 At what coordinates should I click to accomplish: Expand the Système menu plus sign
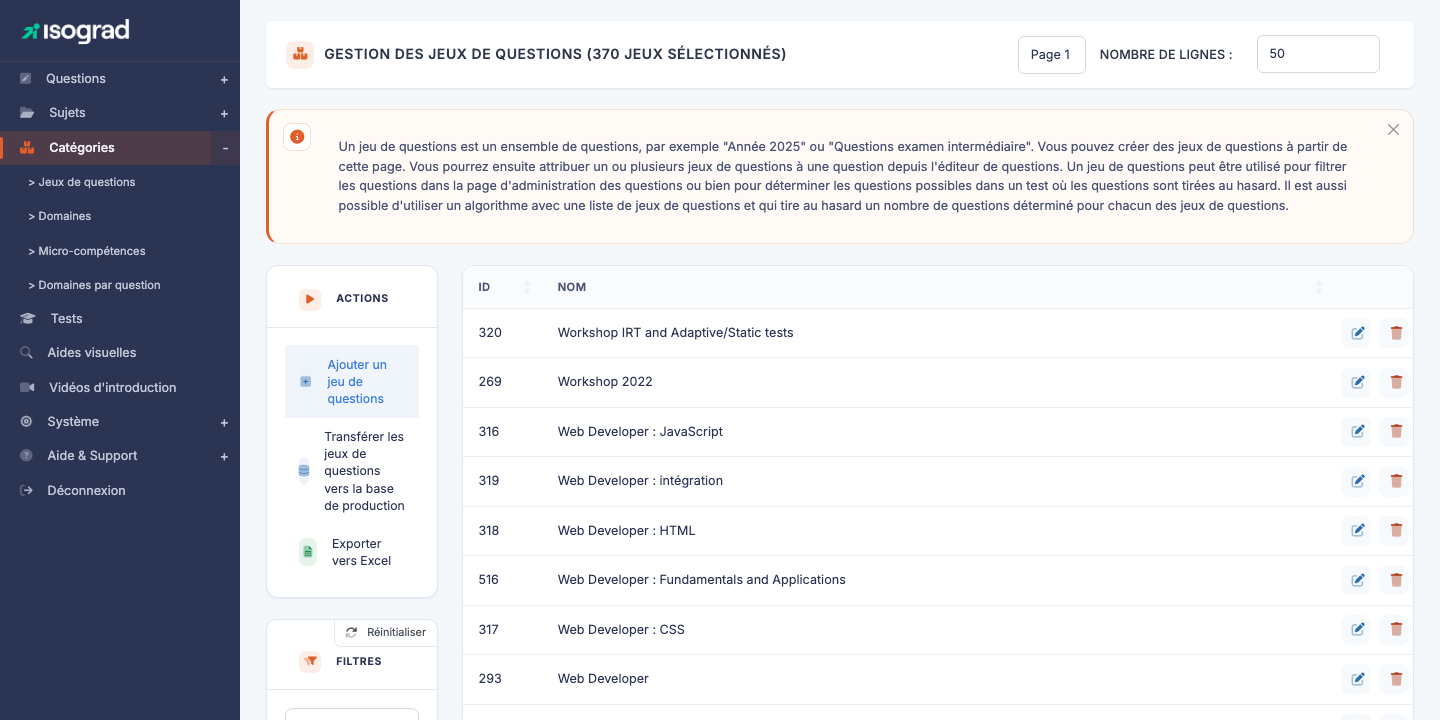(224, 423)
